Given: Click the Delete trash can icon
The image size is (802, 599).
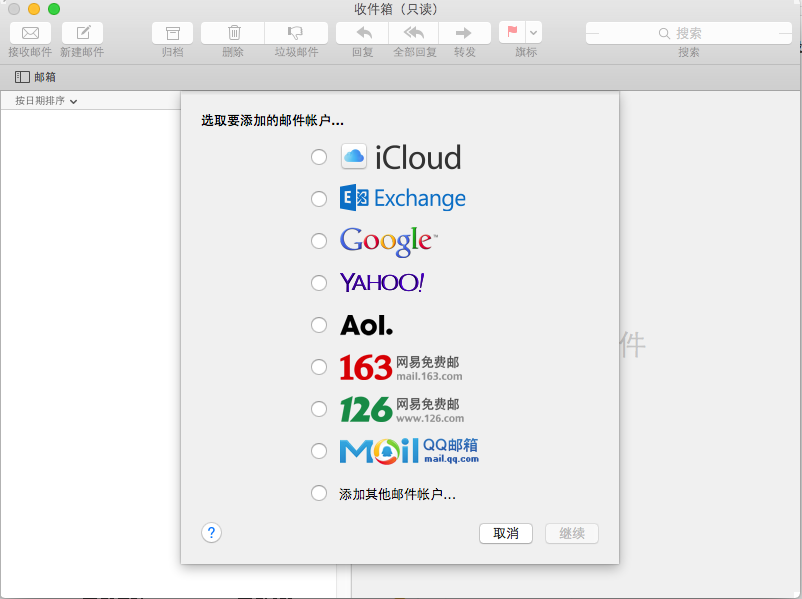Looking at the screenshot, I should pos(233,33).
